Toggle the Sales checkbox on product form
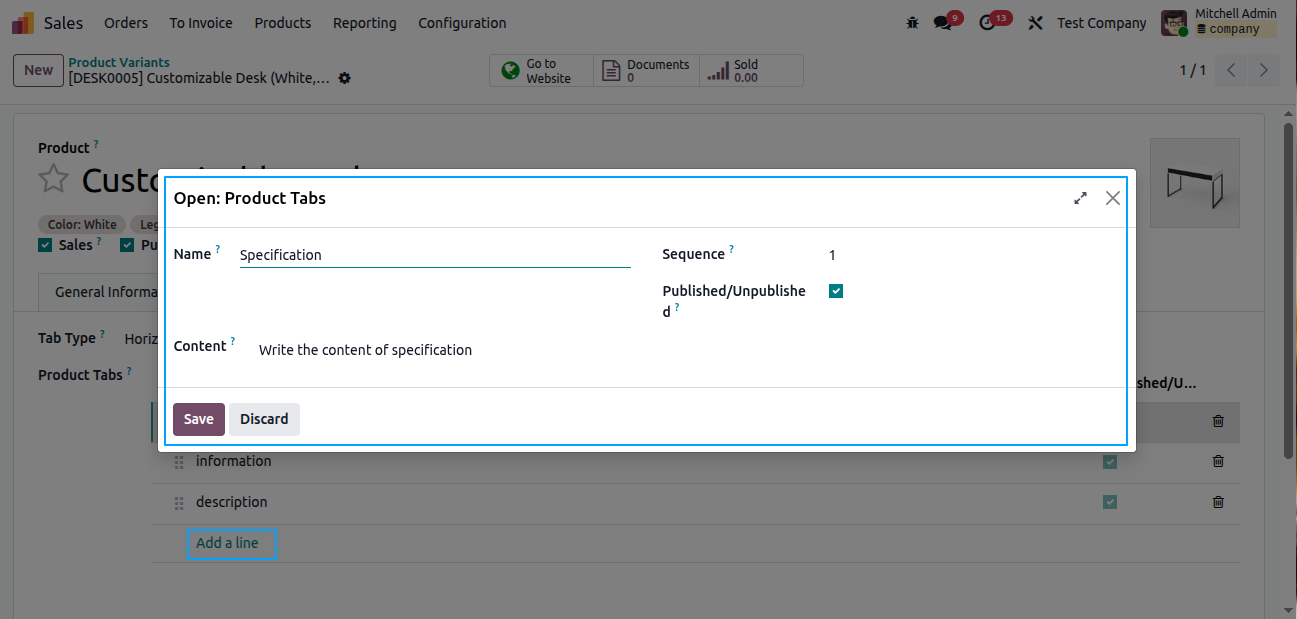Image resolution: width=1297 pixels, height=619 pixels. tap(45, 245)
